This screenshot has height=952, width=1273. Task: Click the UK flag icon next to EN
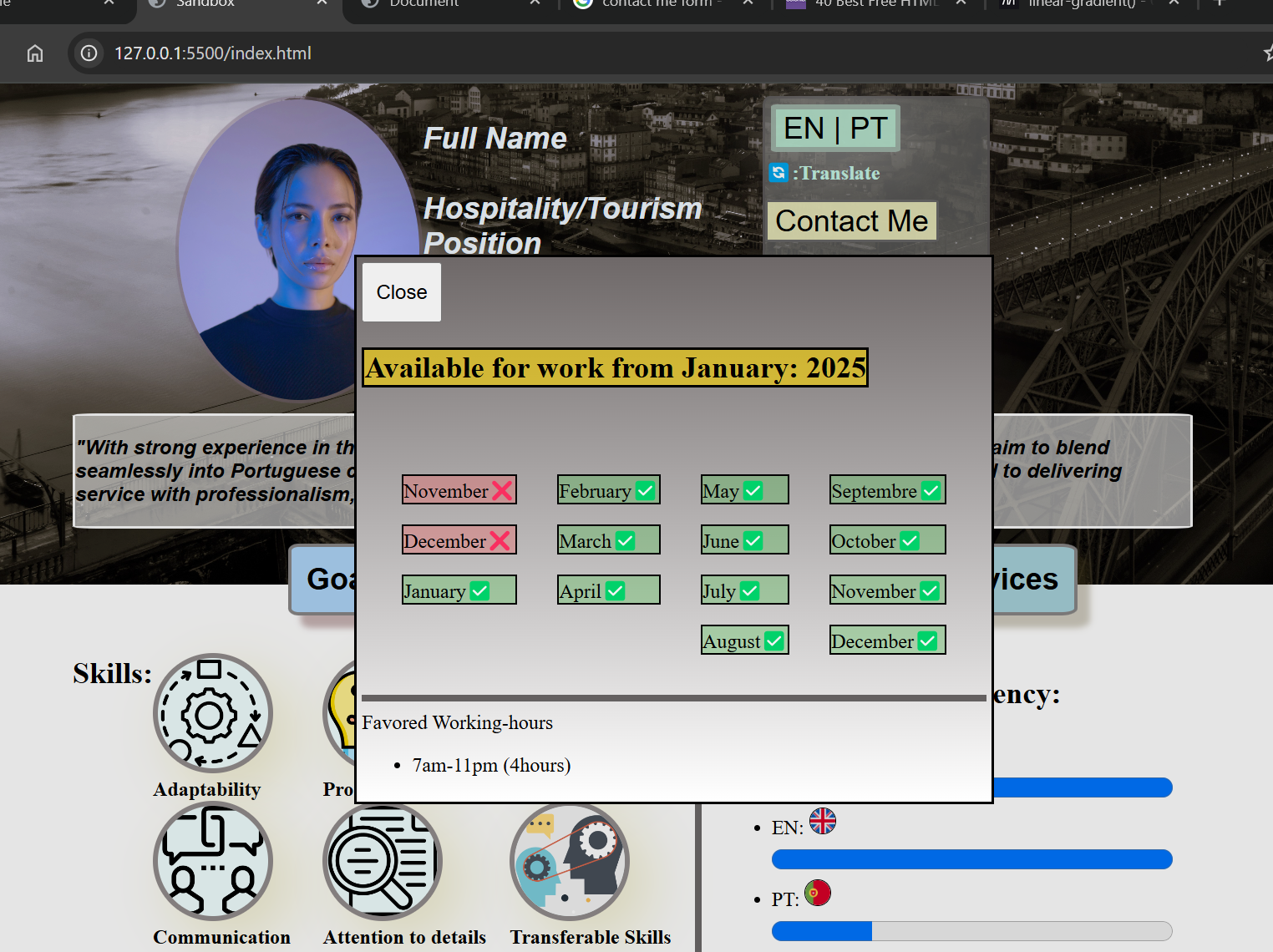(823, 822)
